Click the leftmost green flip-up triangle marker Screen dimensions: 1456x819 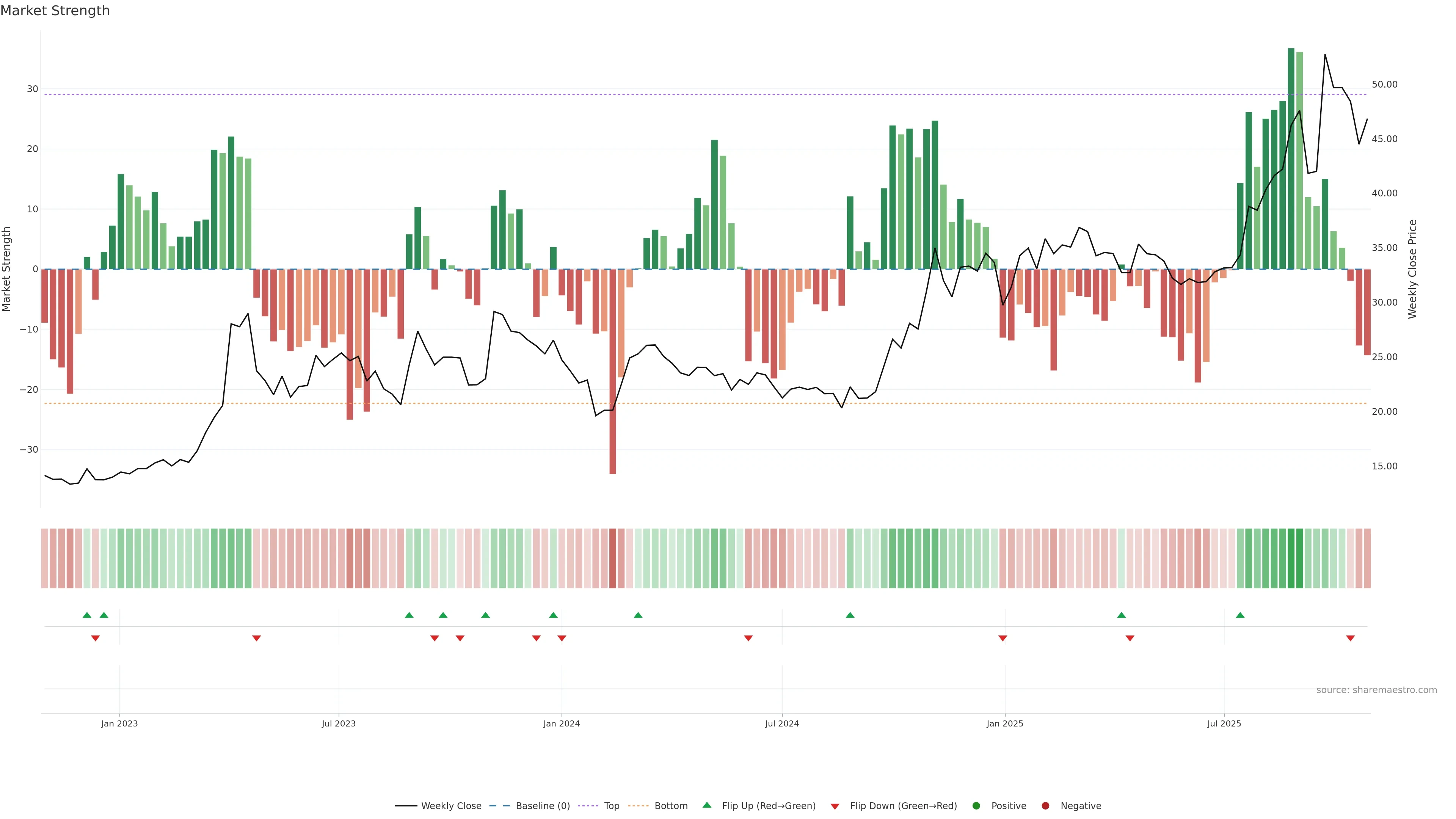point(86,615)
